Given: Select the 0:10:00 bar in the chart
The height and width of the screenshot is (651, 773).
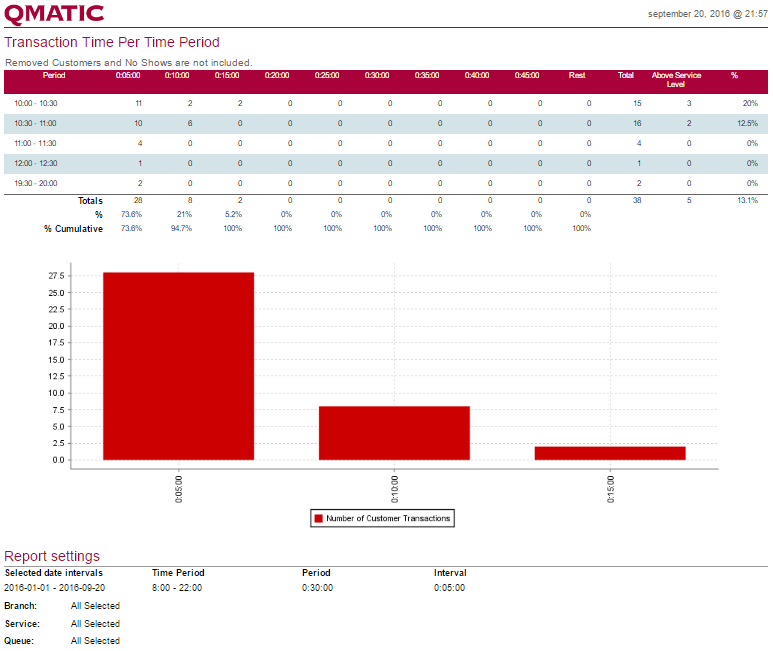Looking at the screenshot, I should [x=394, y=433].
